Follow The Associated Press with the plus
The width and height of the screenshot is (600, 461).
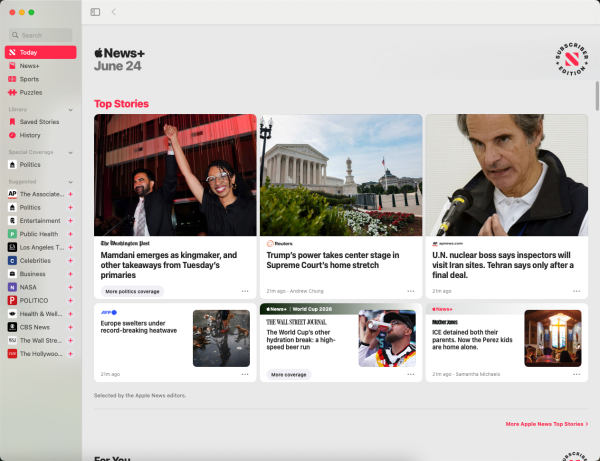coord(70,194)
